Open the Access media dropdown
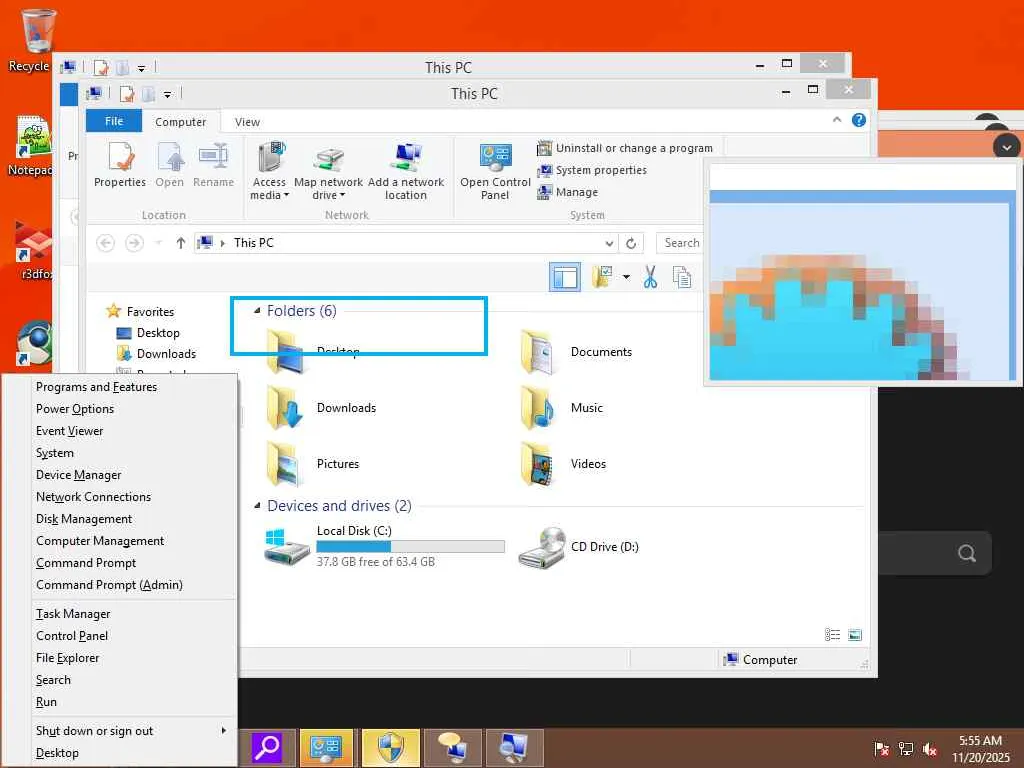Image resolution: width=1024 pixels, height=768 pixels. coord(269,172)
